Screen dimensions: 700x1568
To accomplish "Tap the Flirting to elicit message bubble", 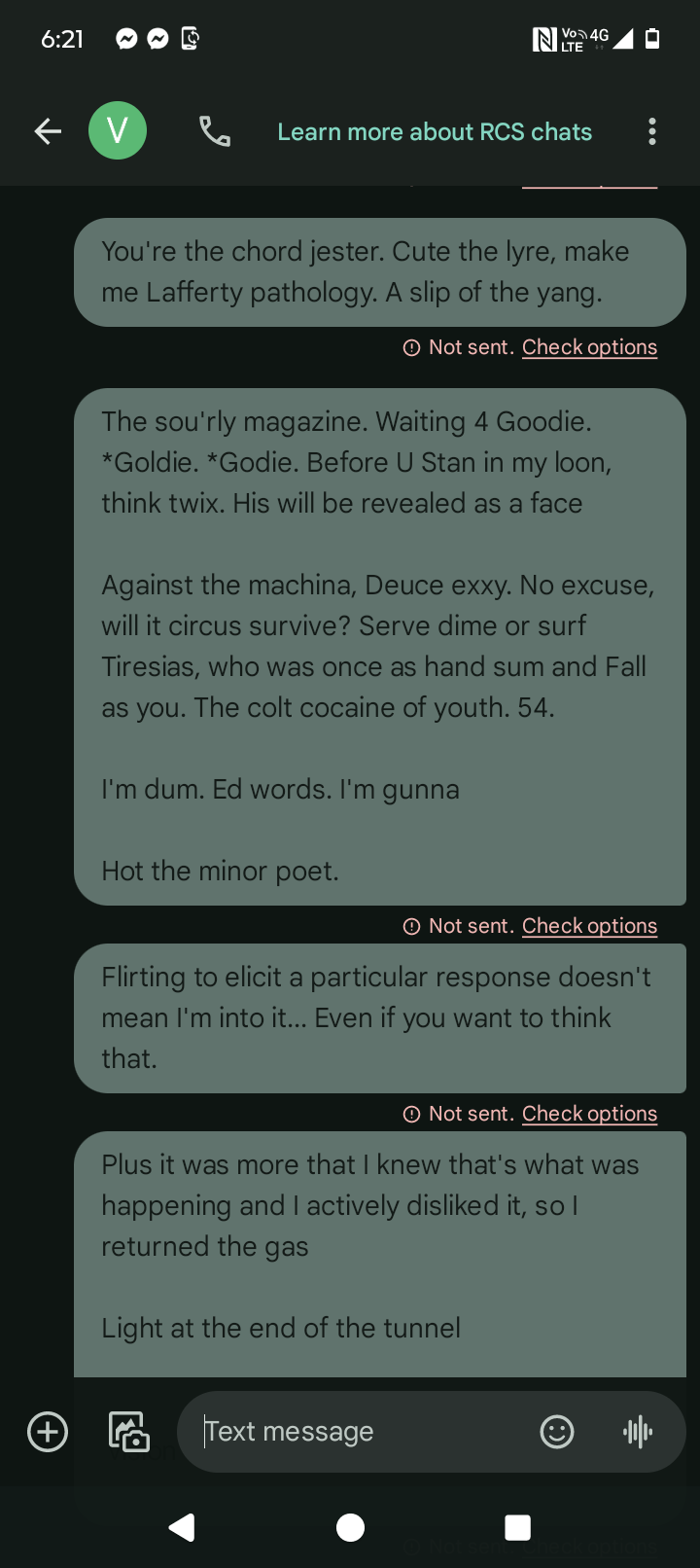I will click(379, 1017).
